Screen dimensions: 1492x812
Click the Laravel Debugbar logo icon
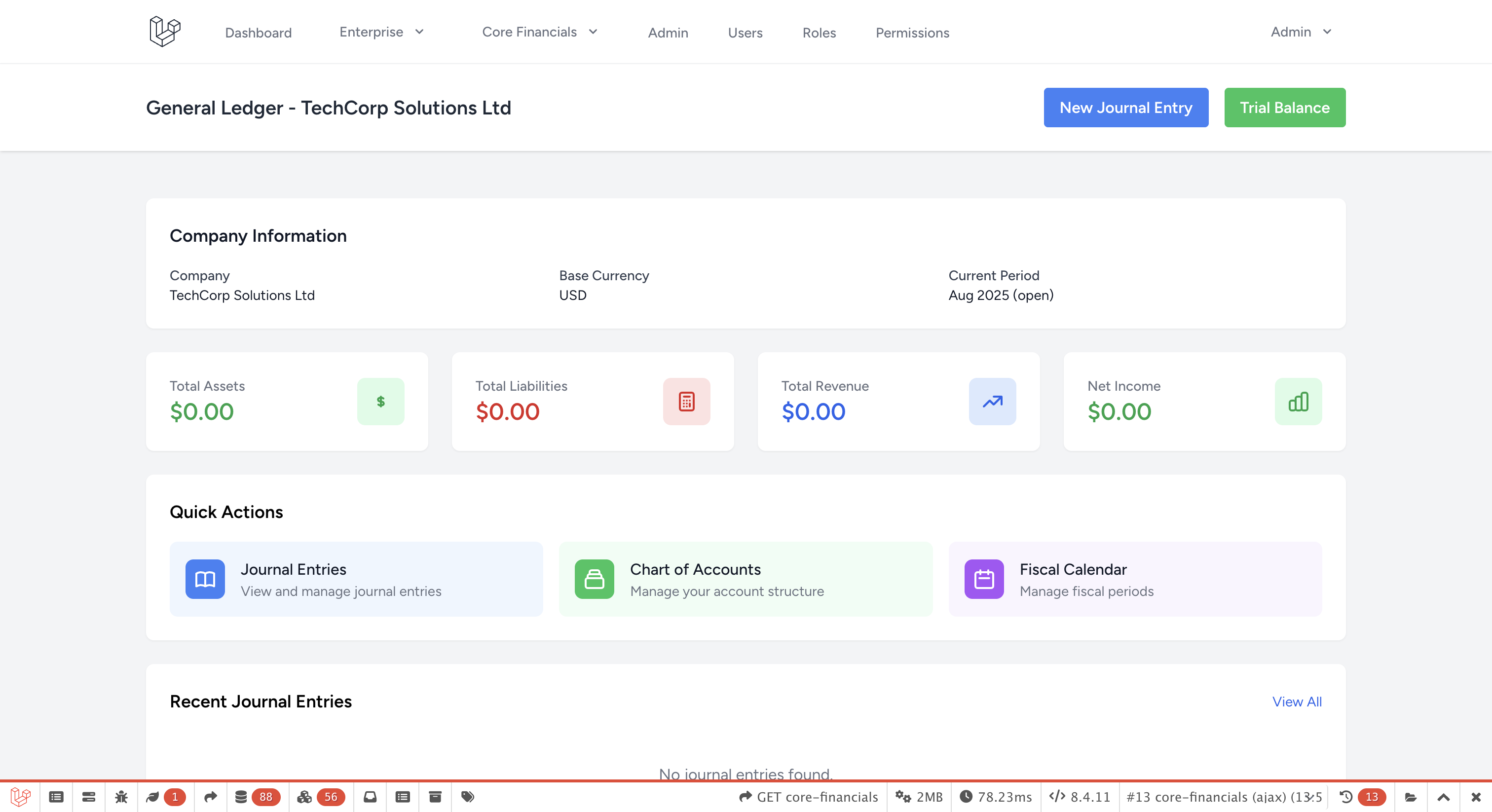click(20, 797)
